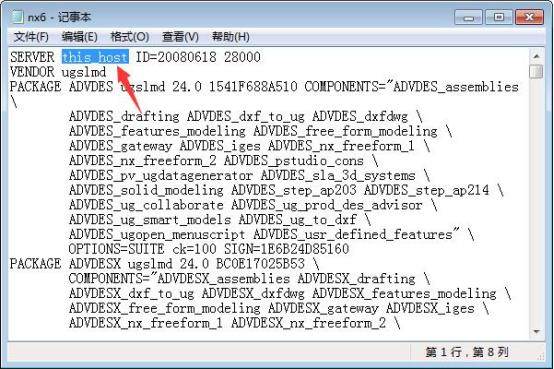
Task: Click 'ugslmd' on the VENDOR line
Action: (84, 72)
